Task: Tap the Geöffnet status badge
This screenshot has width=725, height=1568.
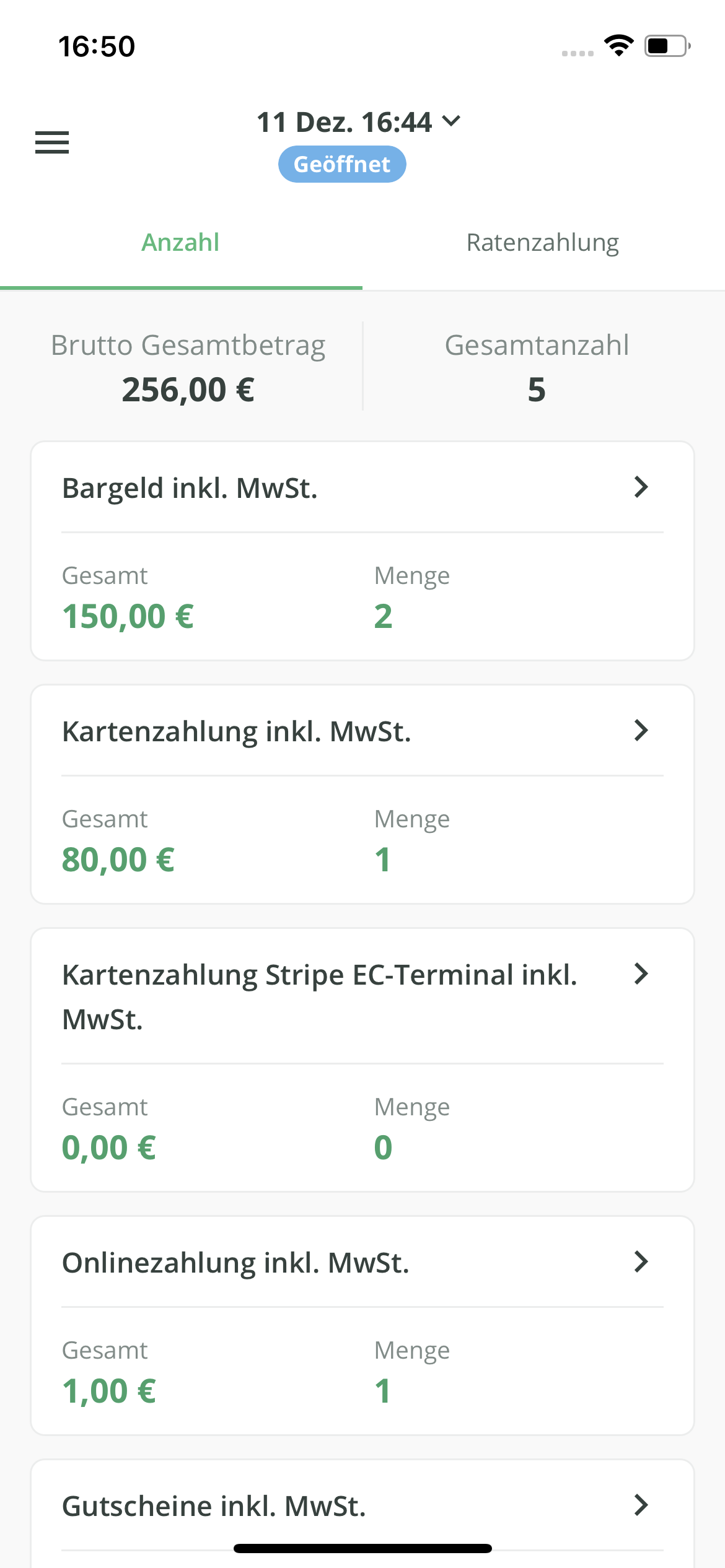Action: pos(342,164)
